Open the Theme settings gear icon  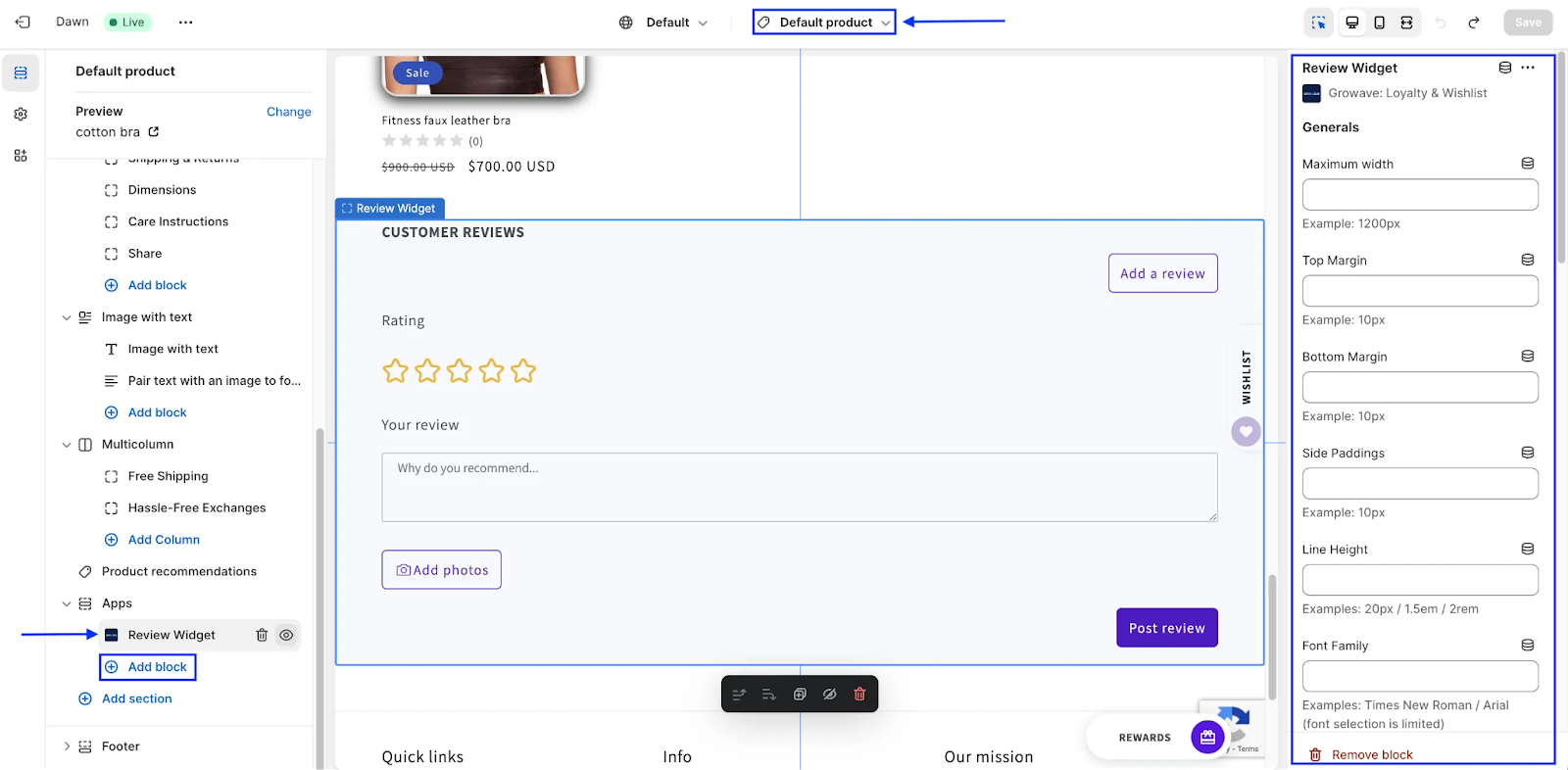21,115
